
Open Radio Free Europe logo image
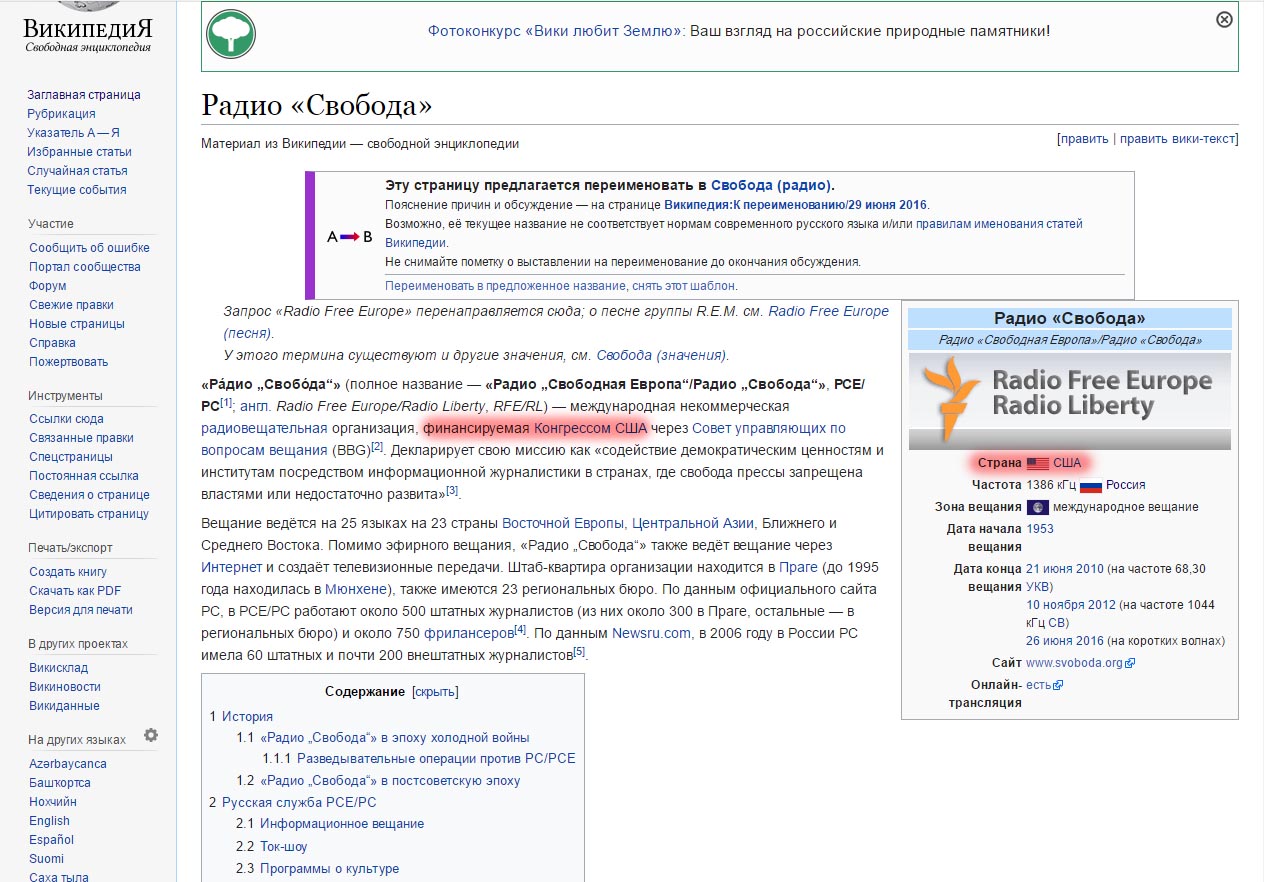pyautogui.click(x=1070, y=399)
